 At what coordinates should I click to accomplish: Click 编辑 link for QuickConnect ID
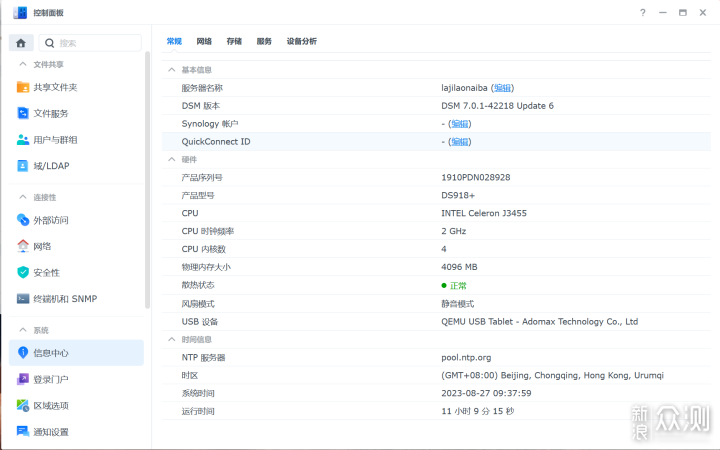point(459,142)
